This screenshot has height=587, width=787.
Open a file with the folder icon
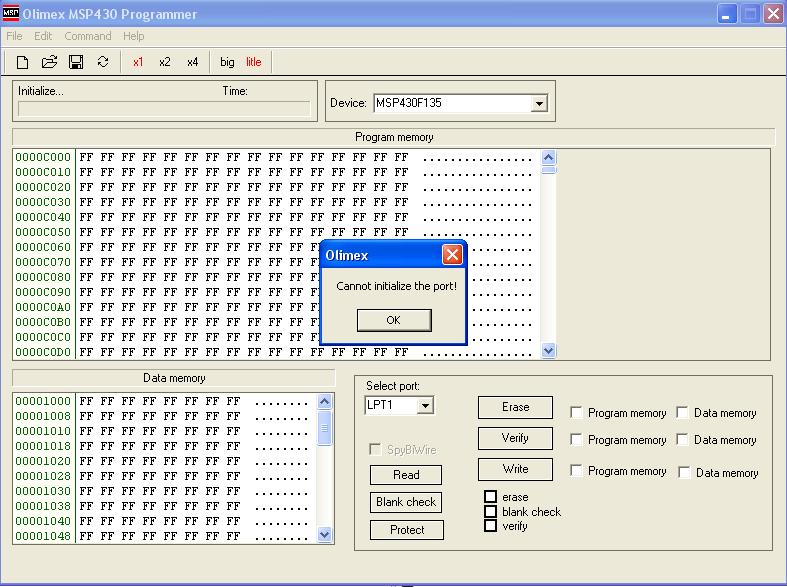coord(49,62)
